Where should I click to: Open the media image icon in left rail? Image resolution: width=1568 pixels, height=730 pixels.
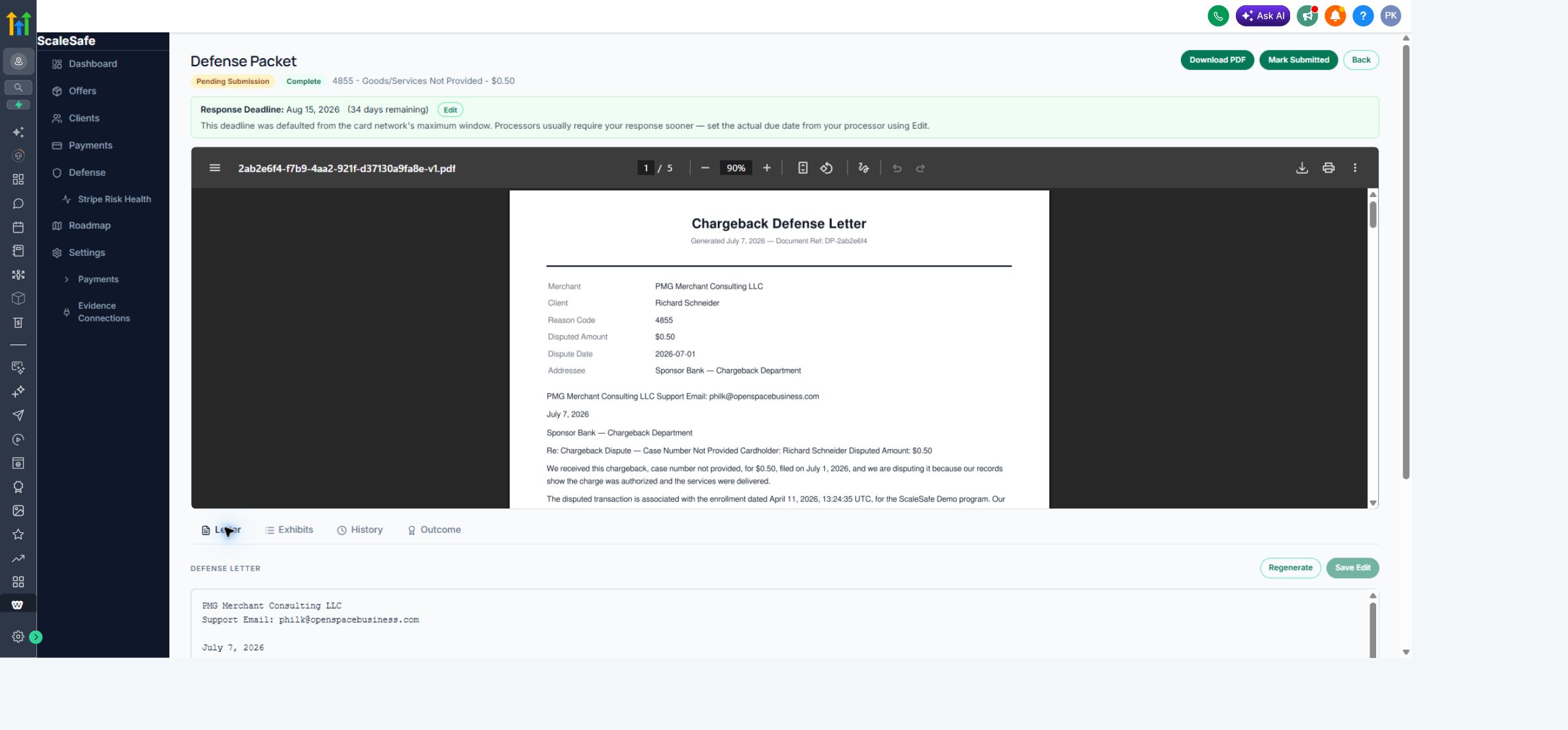pos(19,510)
